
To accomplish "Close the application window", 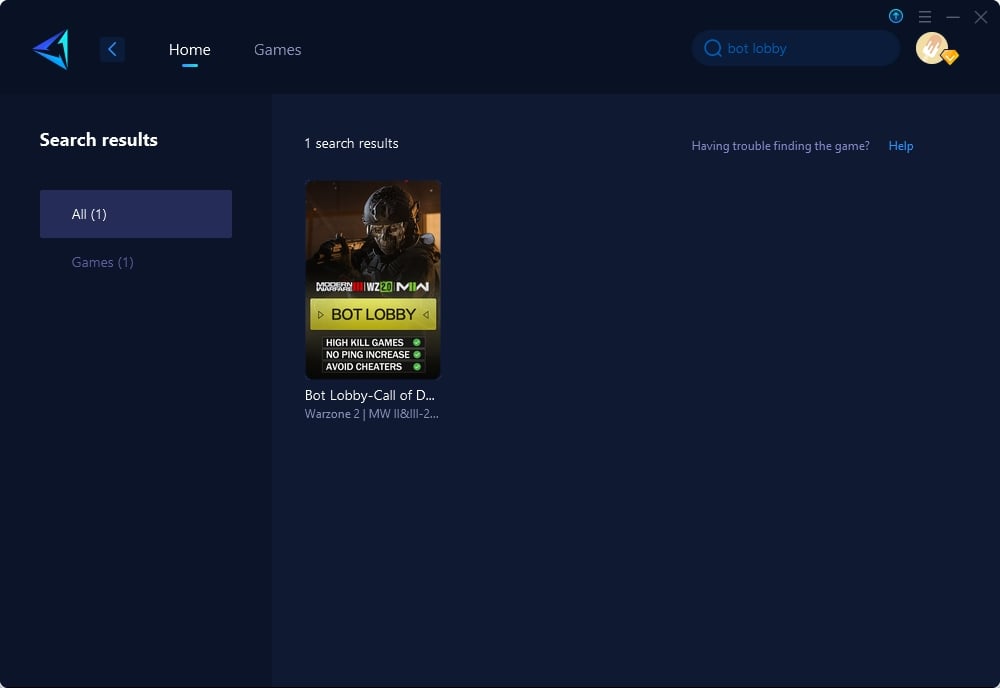I will (980, 17).
